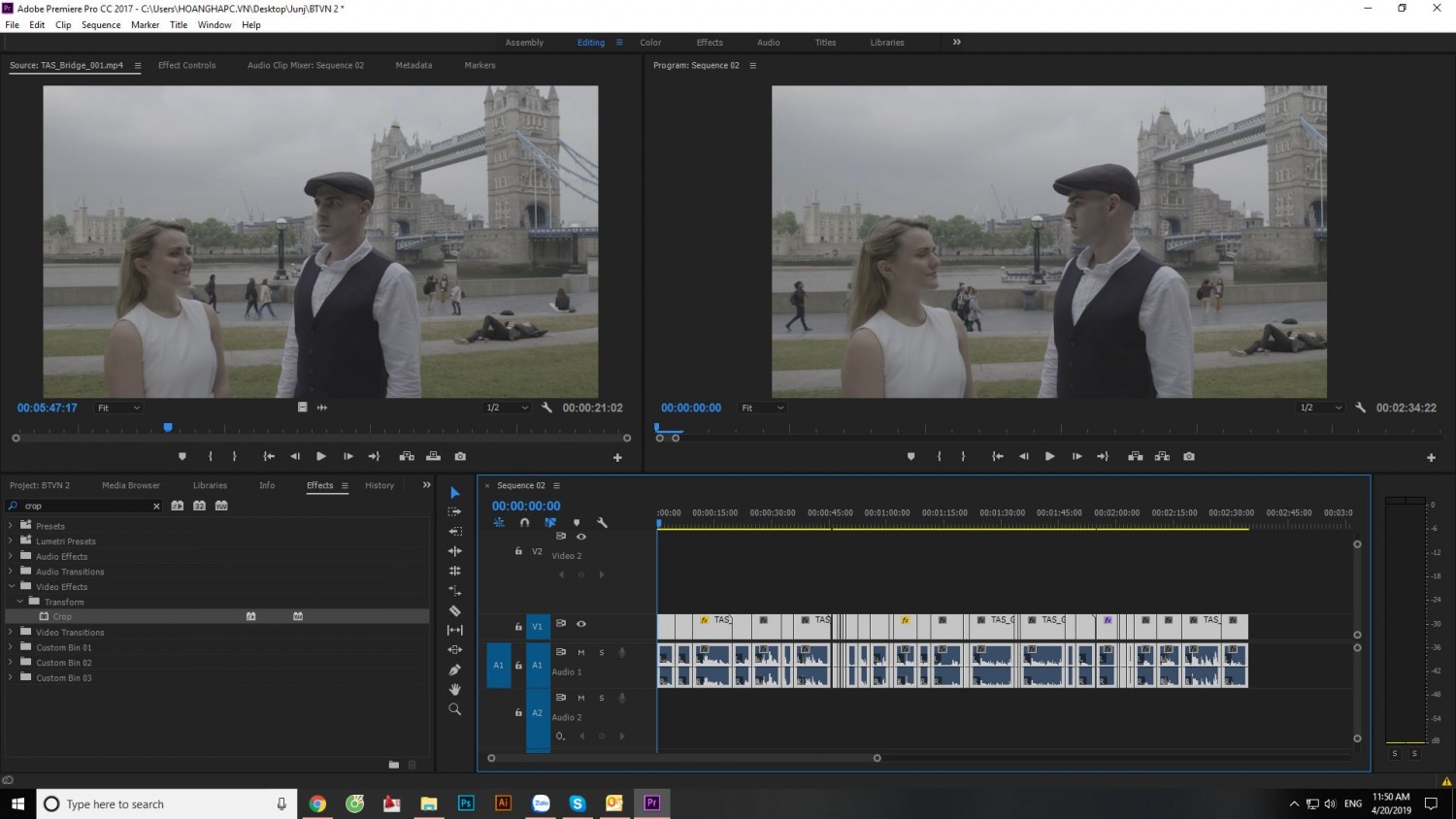Switch to the Media Browser tab

pyautogui.click(x=131, y=485)
